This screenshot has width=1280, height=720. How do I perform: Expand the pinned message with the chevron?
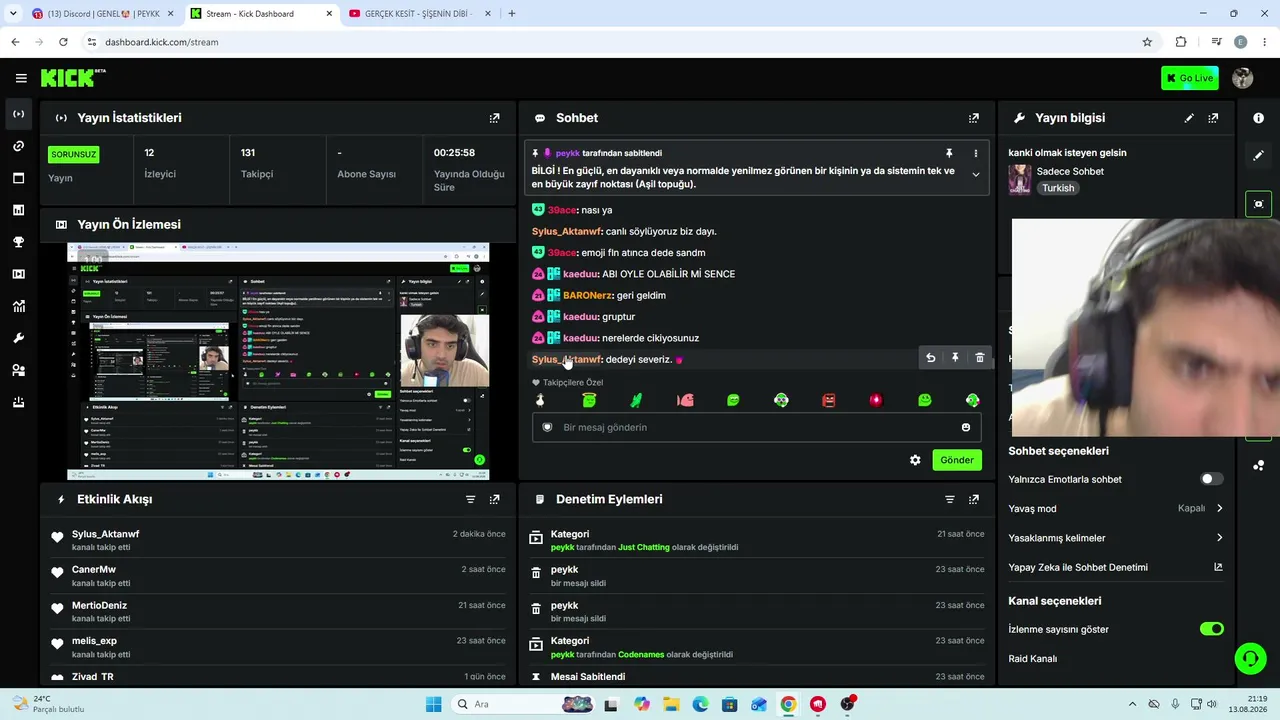[976, 175]
